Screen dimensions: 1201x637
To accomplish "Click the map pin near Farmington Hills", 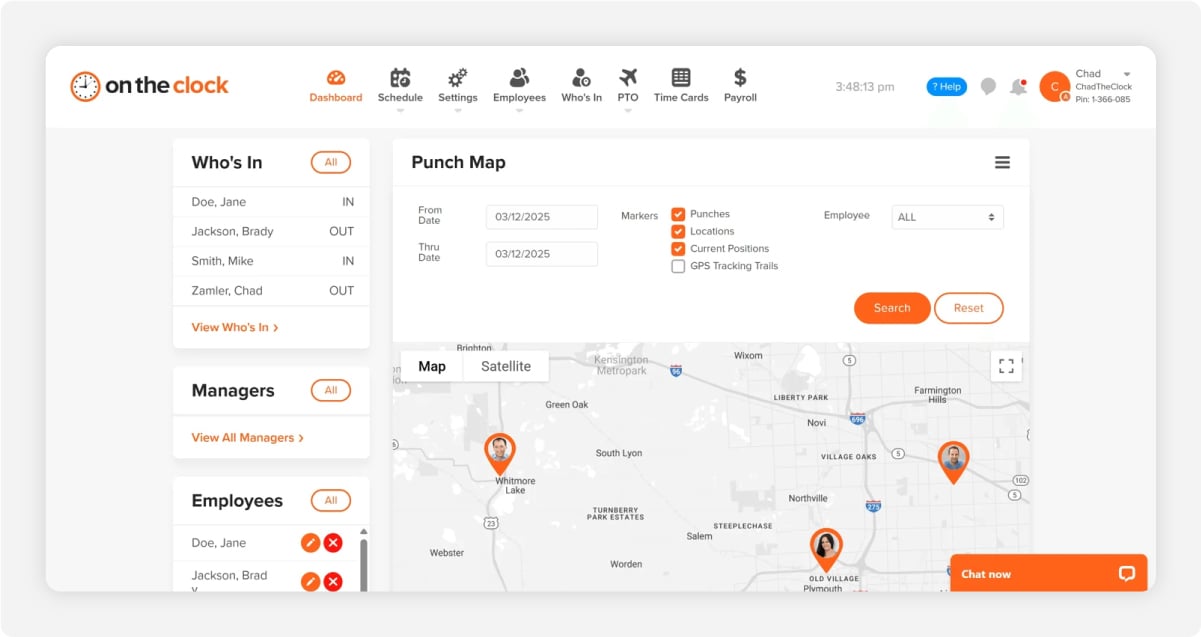I will click(x=953, y=462).
